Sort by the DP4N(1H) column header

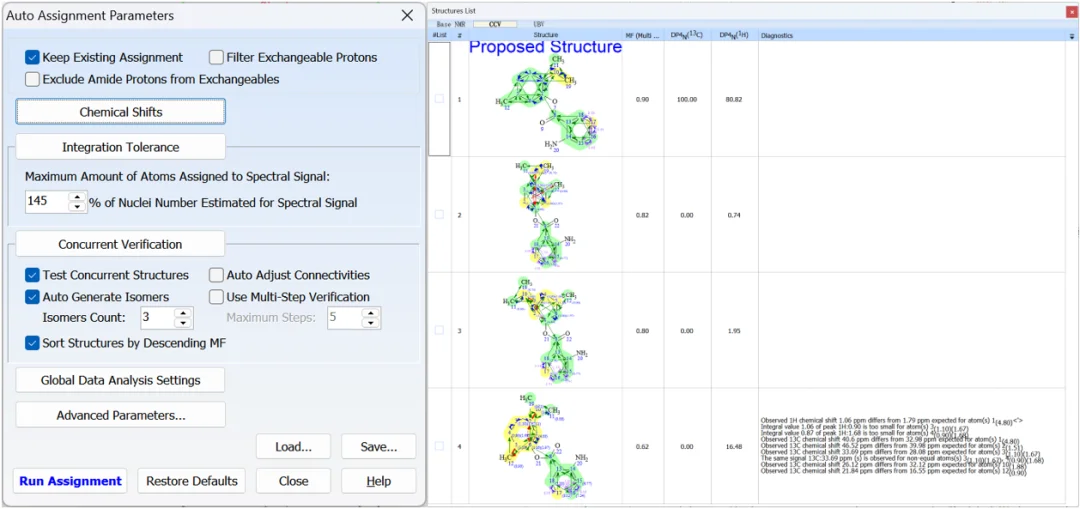pos(734,35)
